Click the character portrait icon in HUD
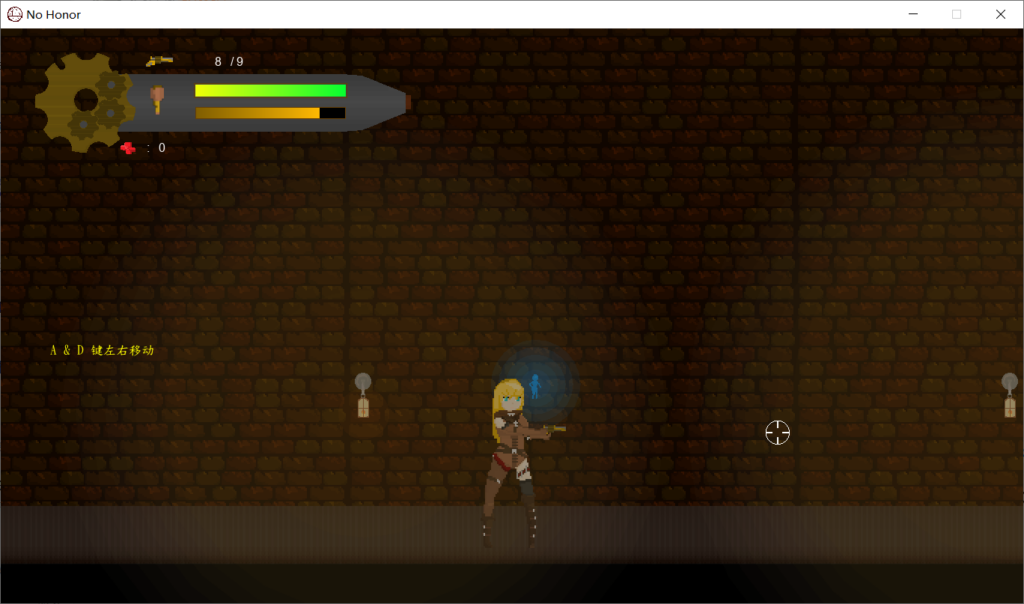Viewport: 1024px width, 604px height. tap(157, 100)
